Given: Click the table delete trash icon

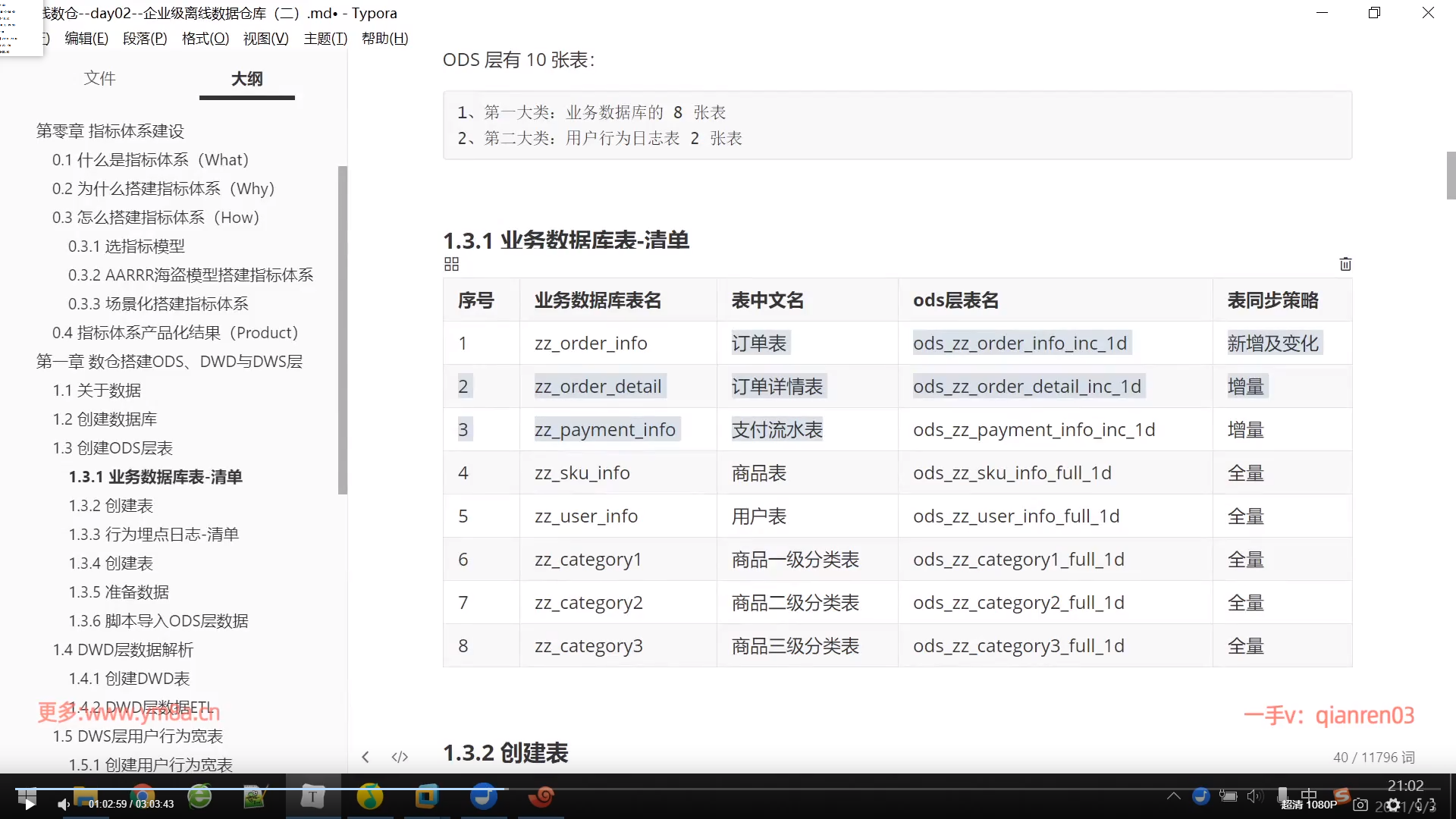Looking at the screenshot, I should tap(1345, 264).
